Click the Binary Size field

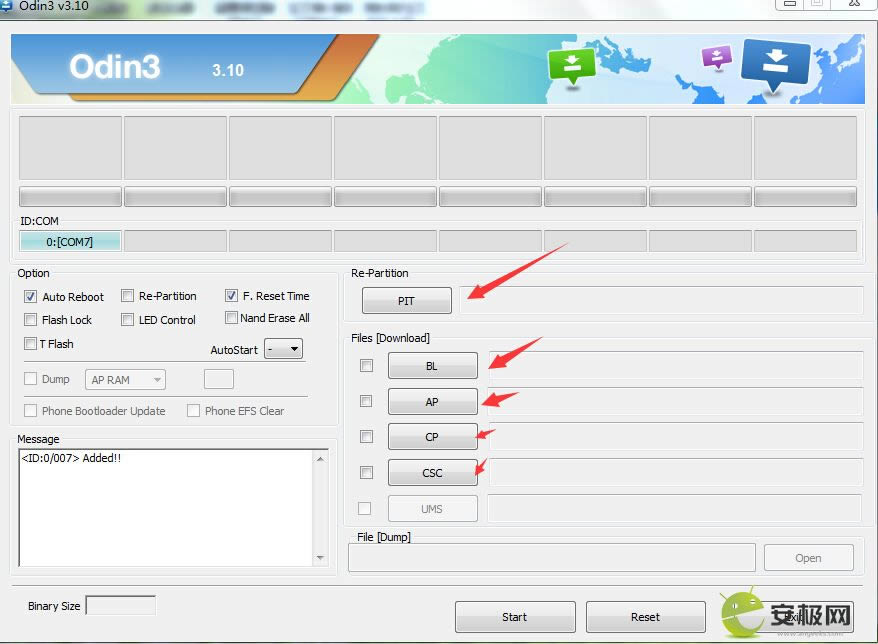[120, 605]
